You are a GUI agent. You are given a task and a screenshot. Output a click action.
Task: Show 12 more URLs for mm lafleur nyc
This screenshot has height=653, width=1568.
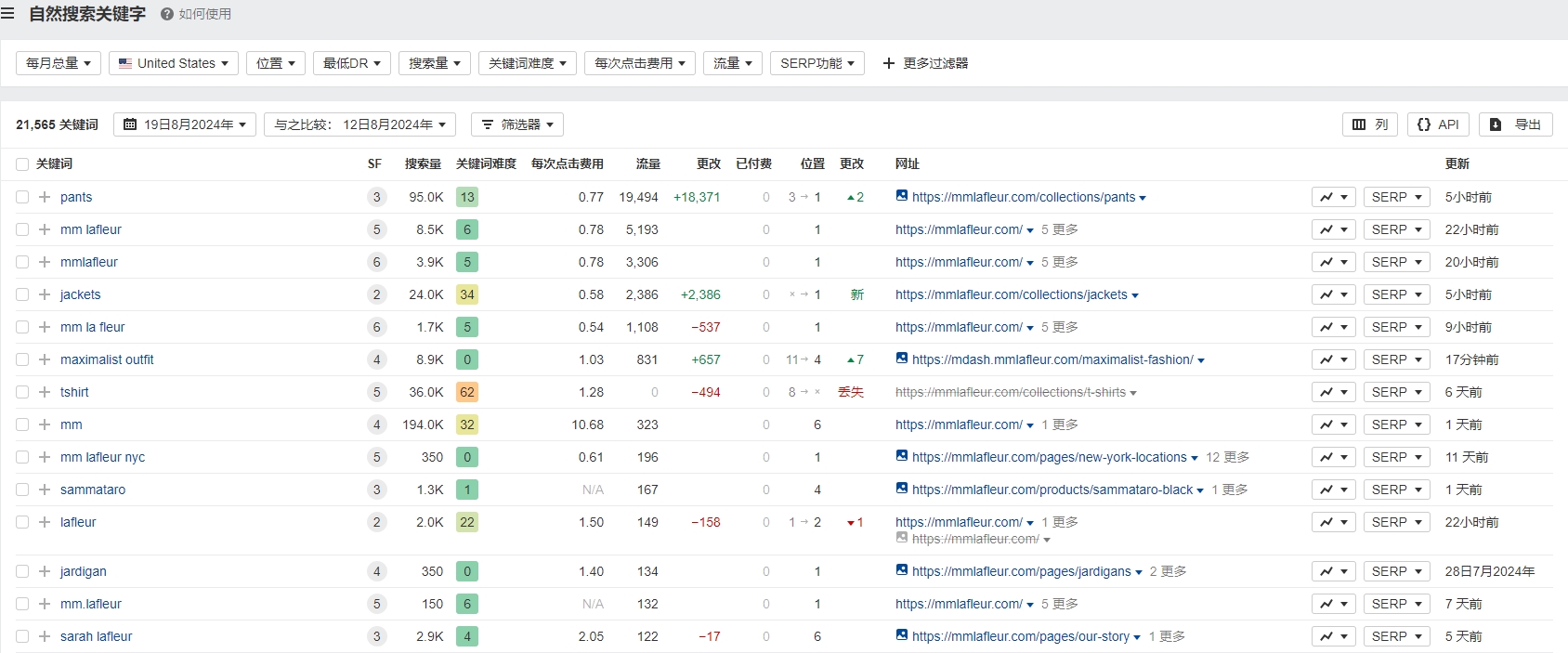[x=1227, y=457]
